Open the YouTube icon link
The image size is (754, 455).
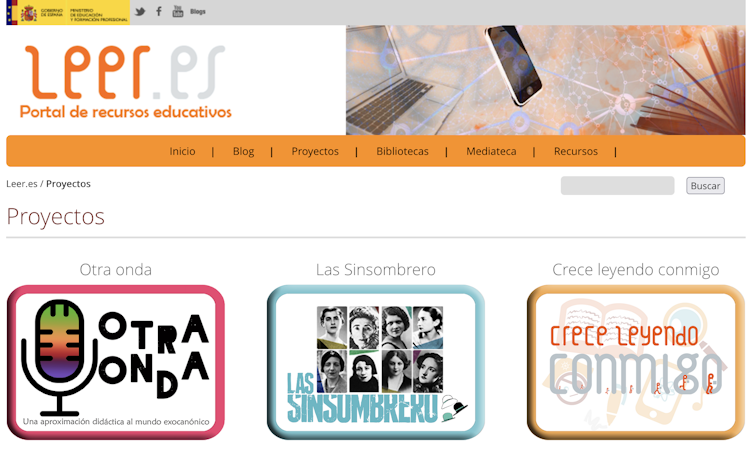click(178, 12)
